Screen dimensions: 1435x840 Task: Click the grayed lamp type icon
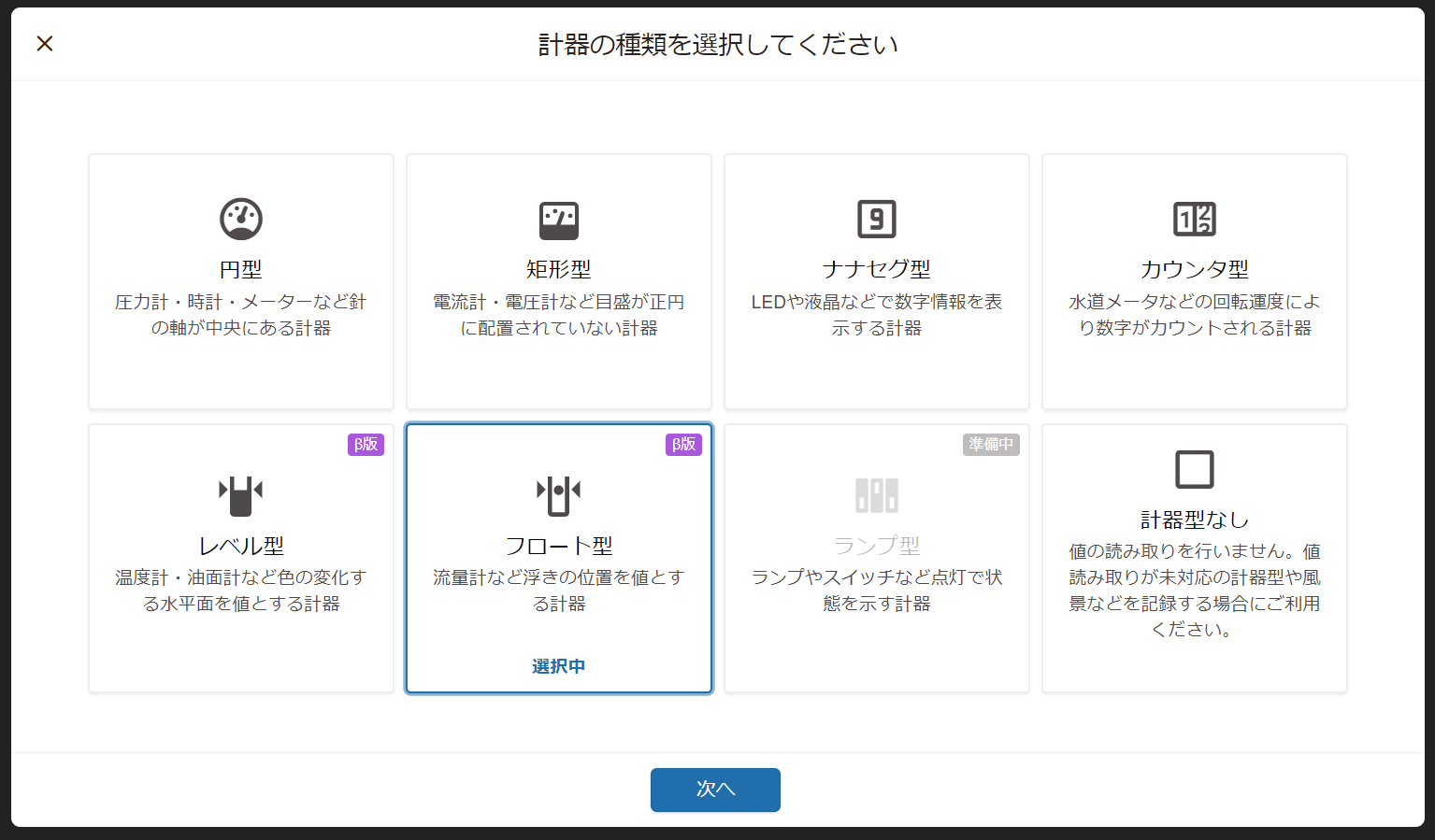click(x=877, y=495)
